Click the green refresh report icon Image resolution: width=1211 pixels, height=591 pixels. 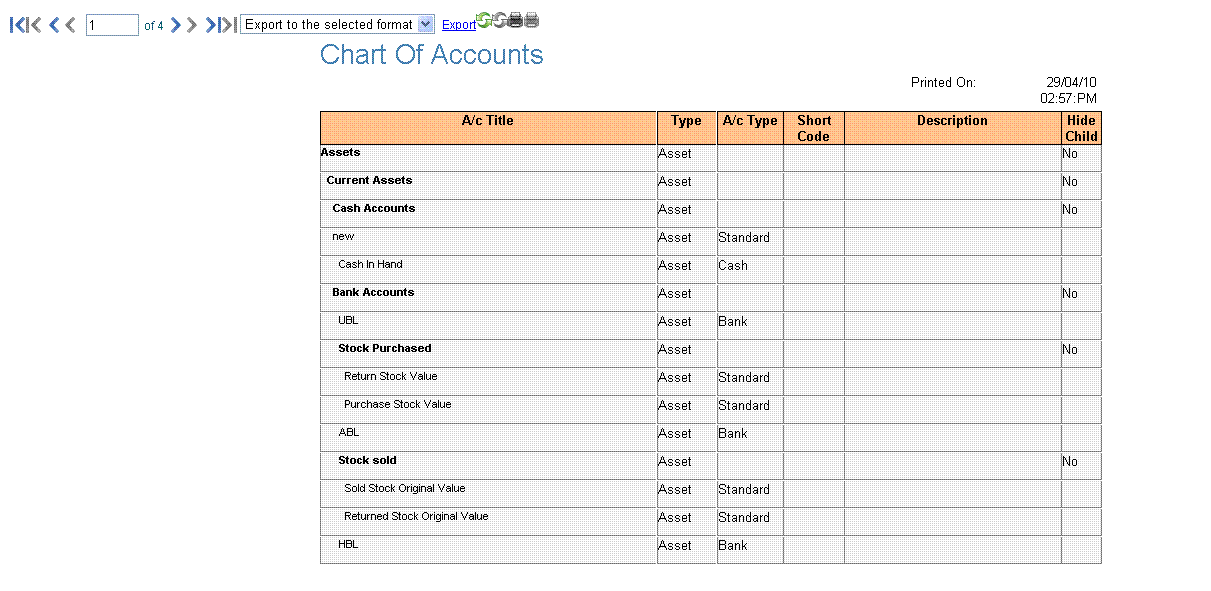pyautogui.click(x=484, y=20)
